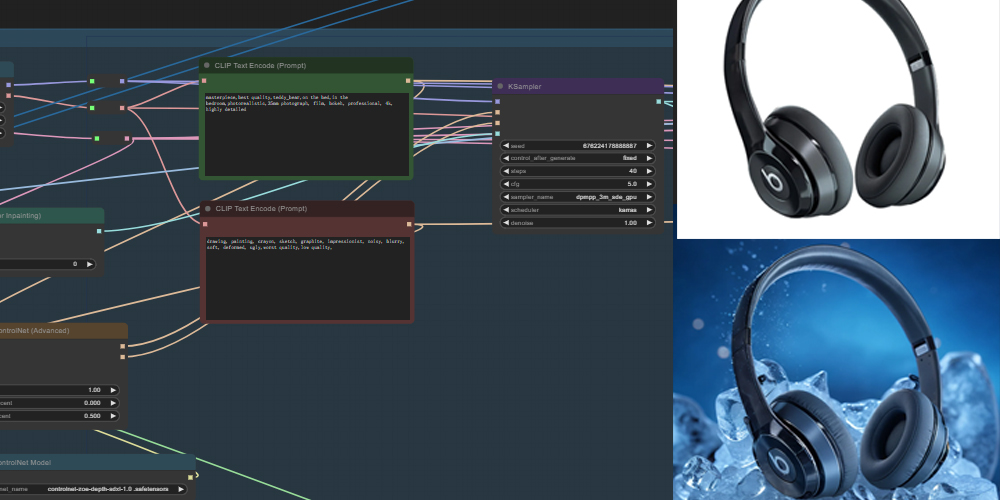Switch to next scheduler option
1000x500 pixels.
[x=649, y=210]
